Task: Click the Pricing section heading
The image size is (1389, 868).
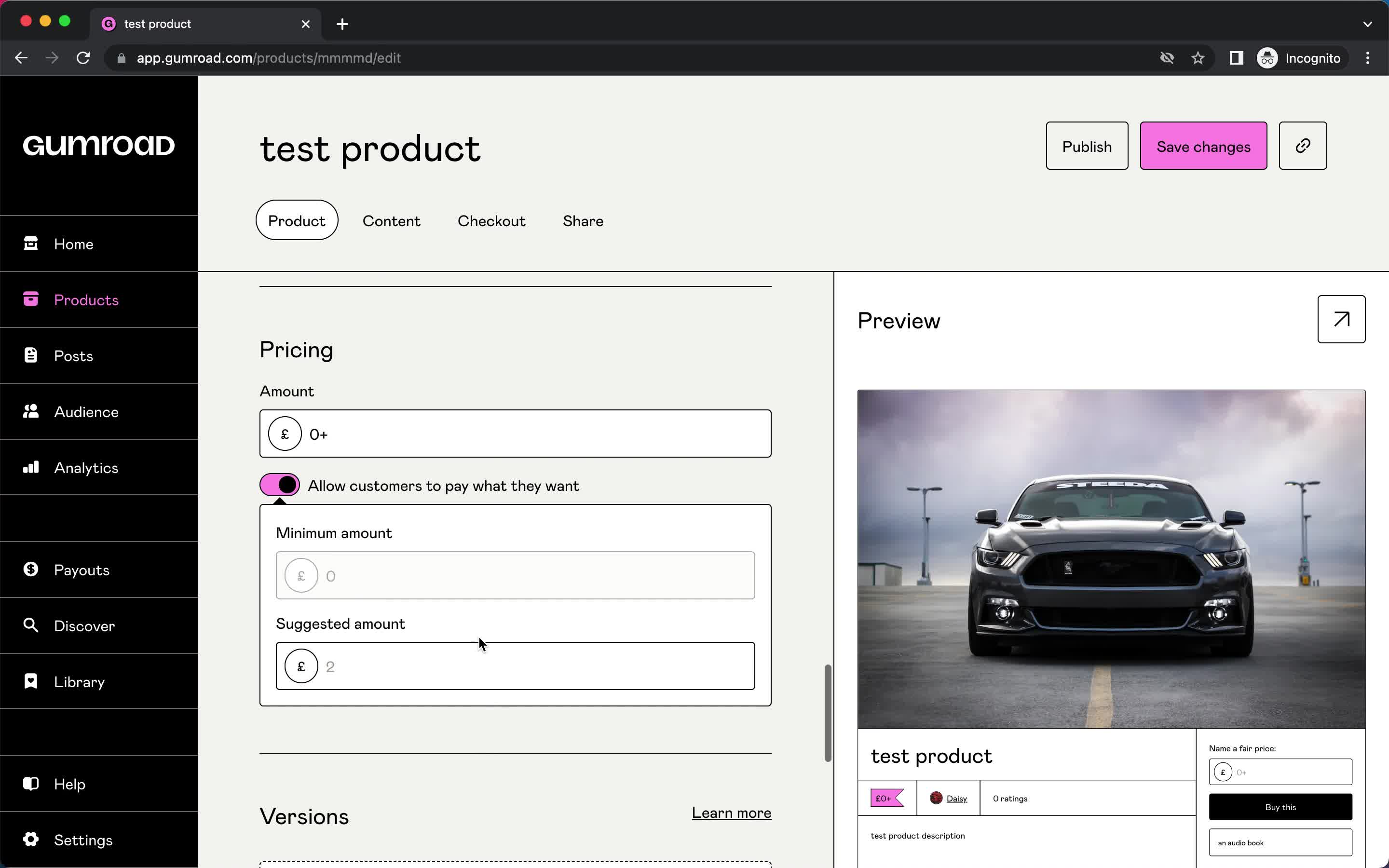Action: (296, 350)
